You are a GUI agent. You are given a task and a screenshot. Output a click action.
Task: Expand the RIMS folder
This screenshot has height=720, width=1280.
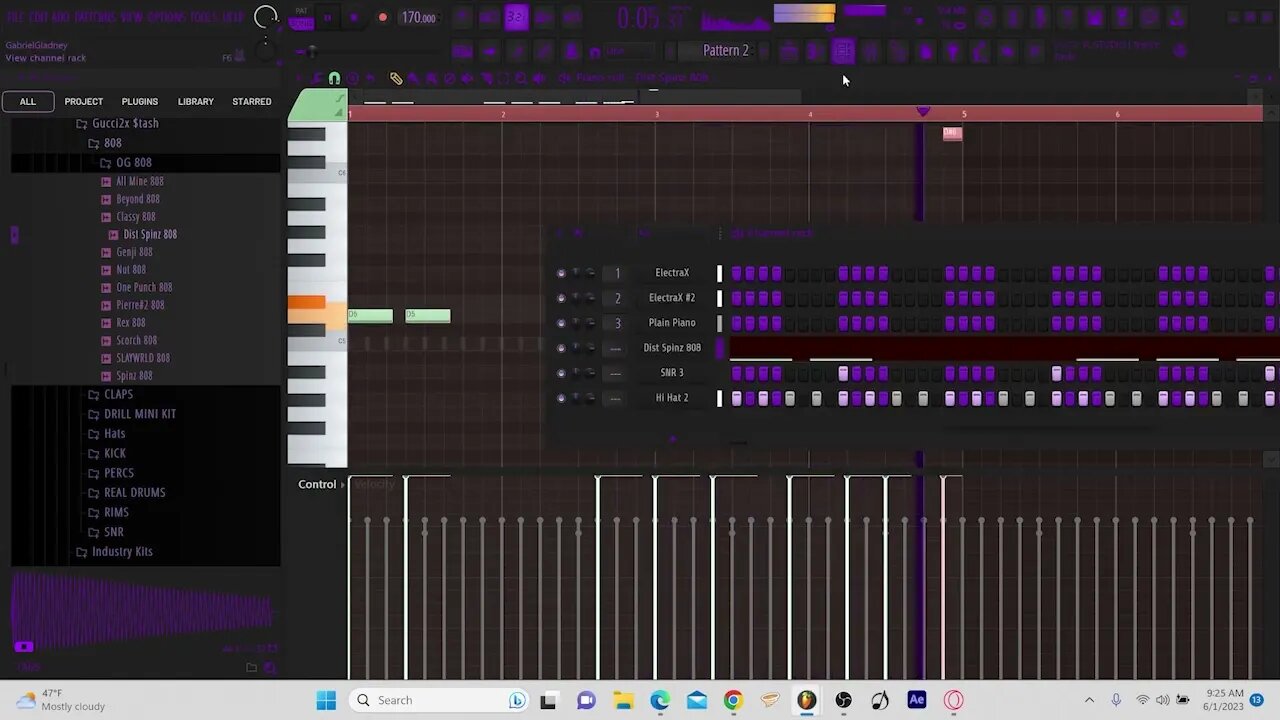108,512
